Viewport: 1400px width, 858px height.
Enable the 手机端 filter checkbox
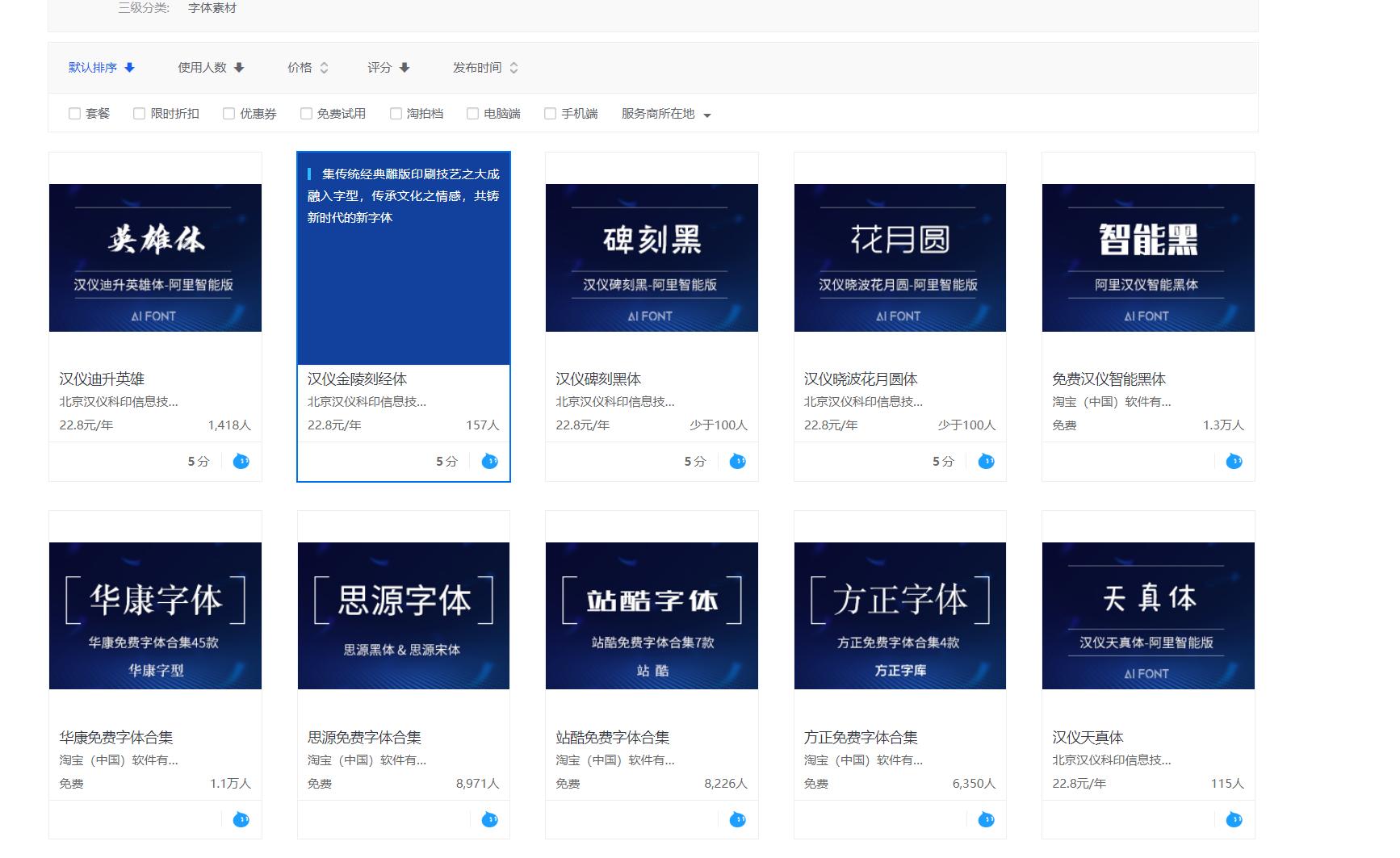[x=551, y=113]
